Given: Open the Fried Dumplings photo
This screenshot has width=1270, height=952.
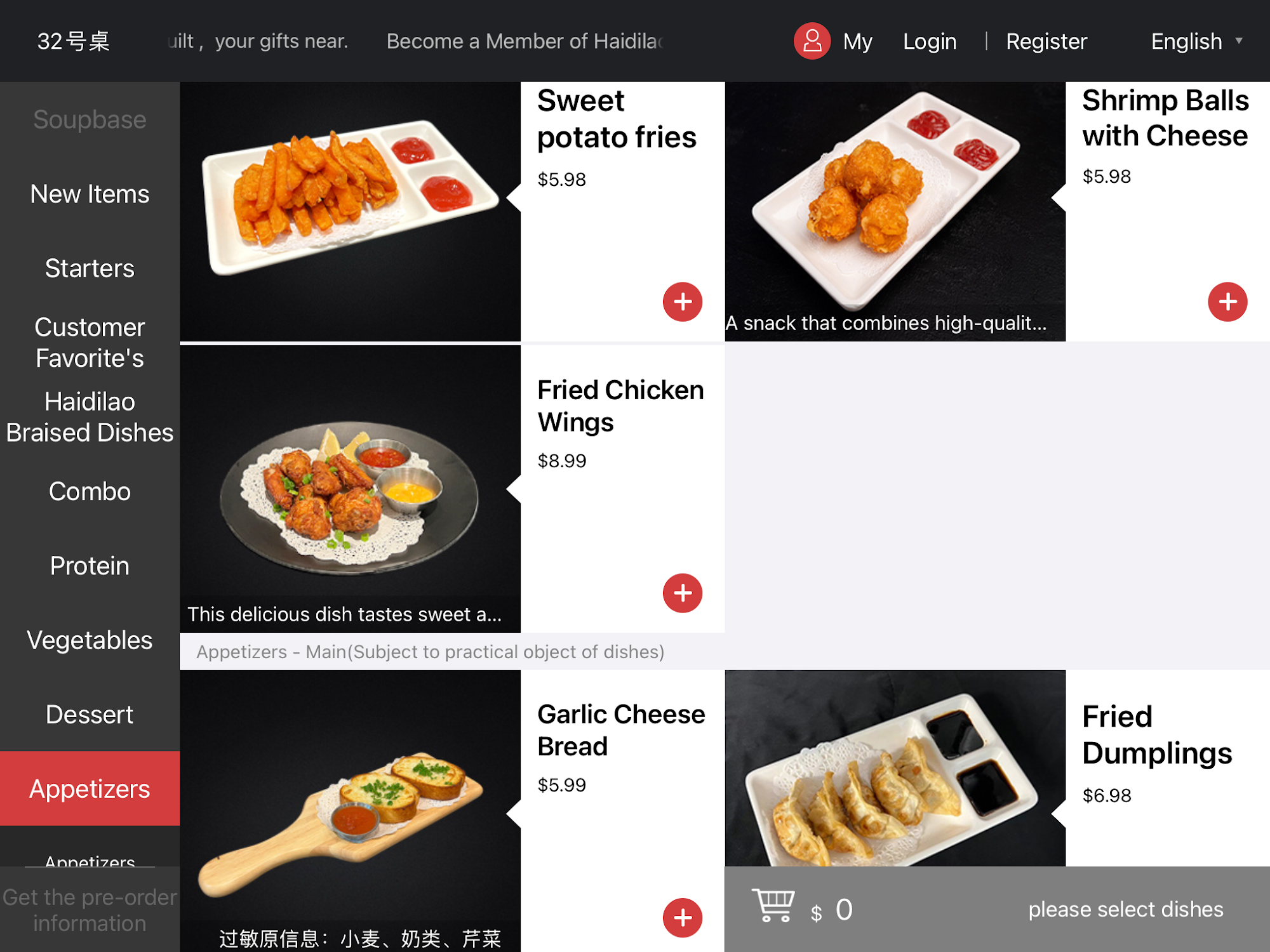Looking at the screenshot, I should pyautogui.click(x=895, y=768).
